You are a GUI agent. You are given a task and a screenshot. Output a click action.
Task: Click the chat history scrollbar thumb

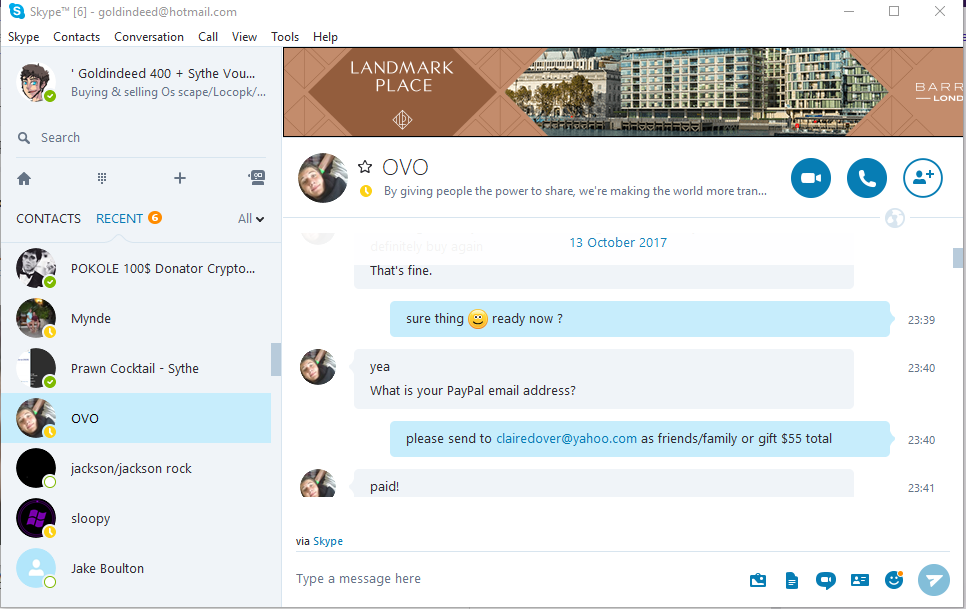click(957, 258)
